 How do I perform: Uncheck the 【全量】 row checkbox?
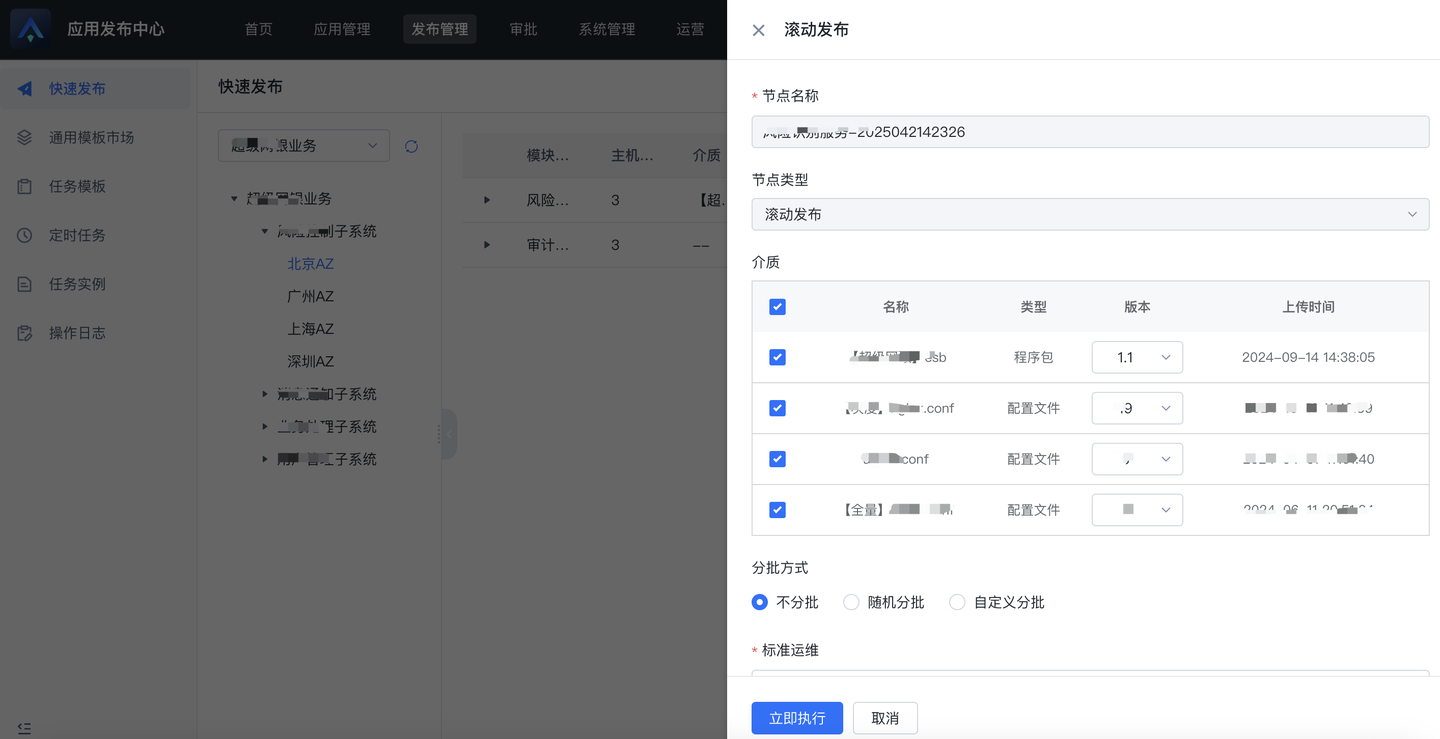click(777, 510)
